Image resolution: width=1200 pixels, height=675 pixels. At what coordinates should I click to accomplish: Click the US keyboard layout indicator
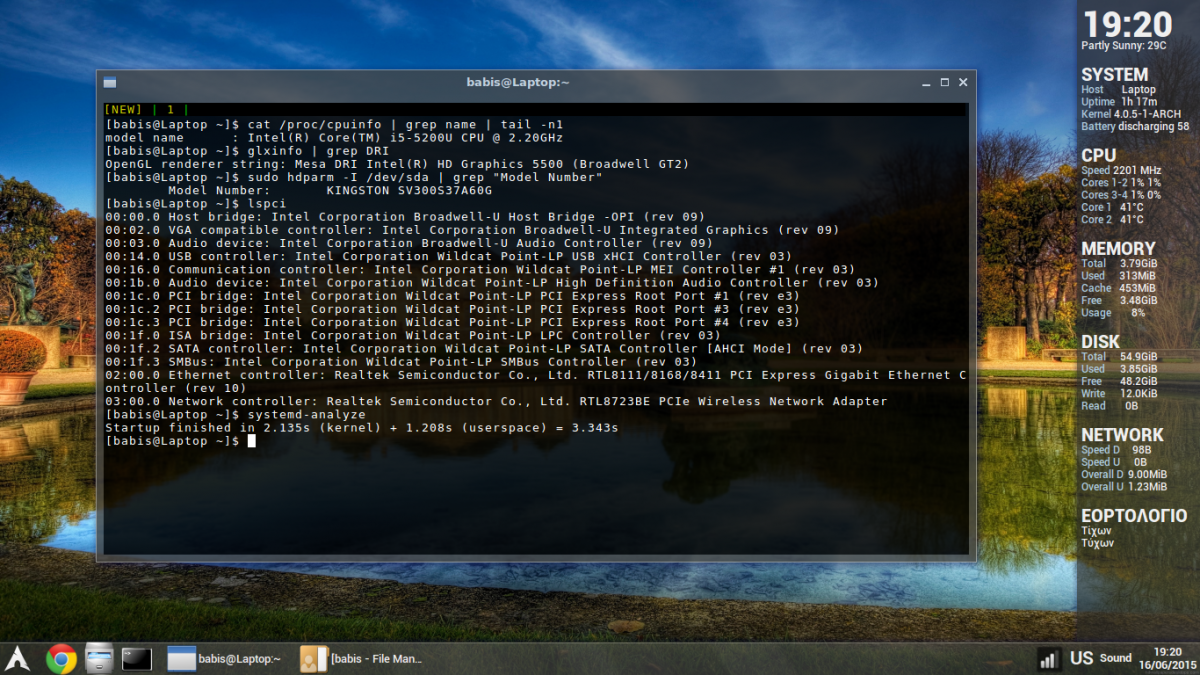(1081, 658)
